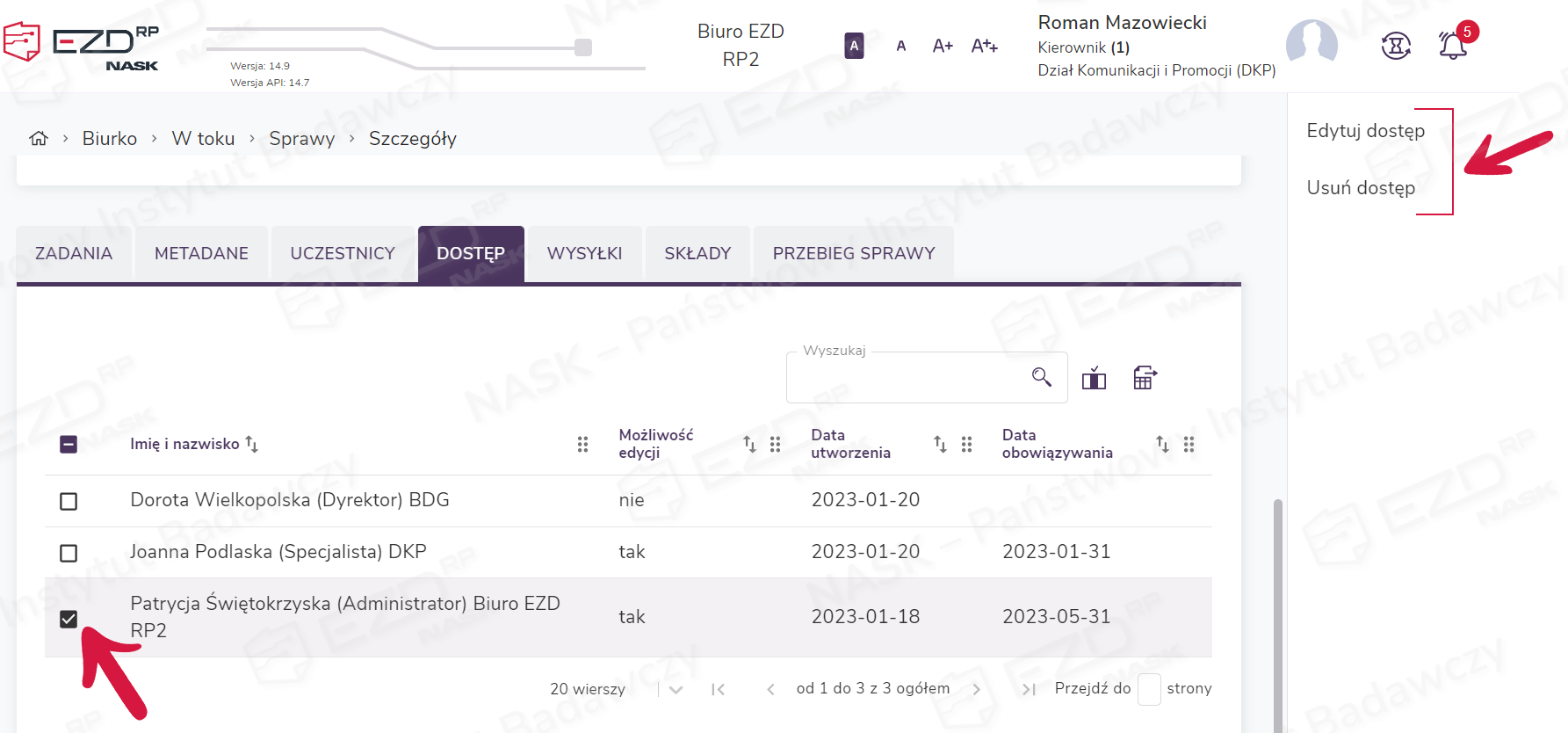The height and width of the screenshot is (733, 1568).
Task: Open rows per page dropdown
Action: click(x=676, y=690)
